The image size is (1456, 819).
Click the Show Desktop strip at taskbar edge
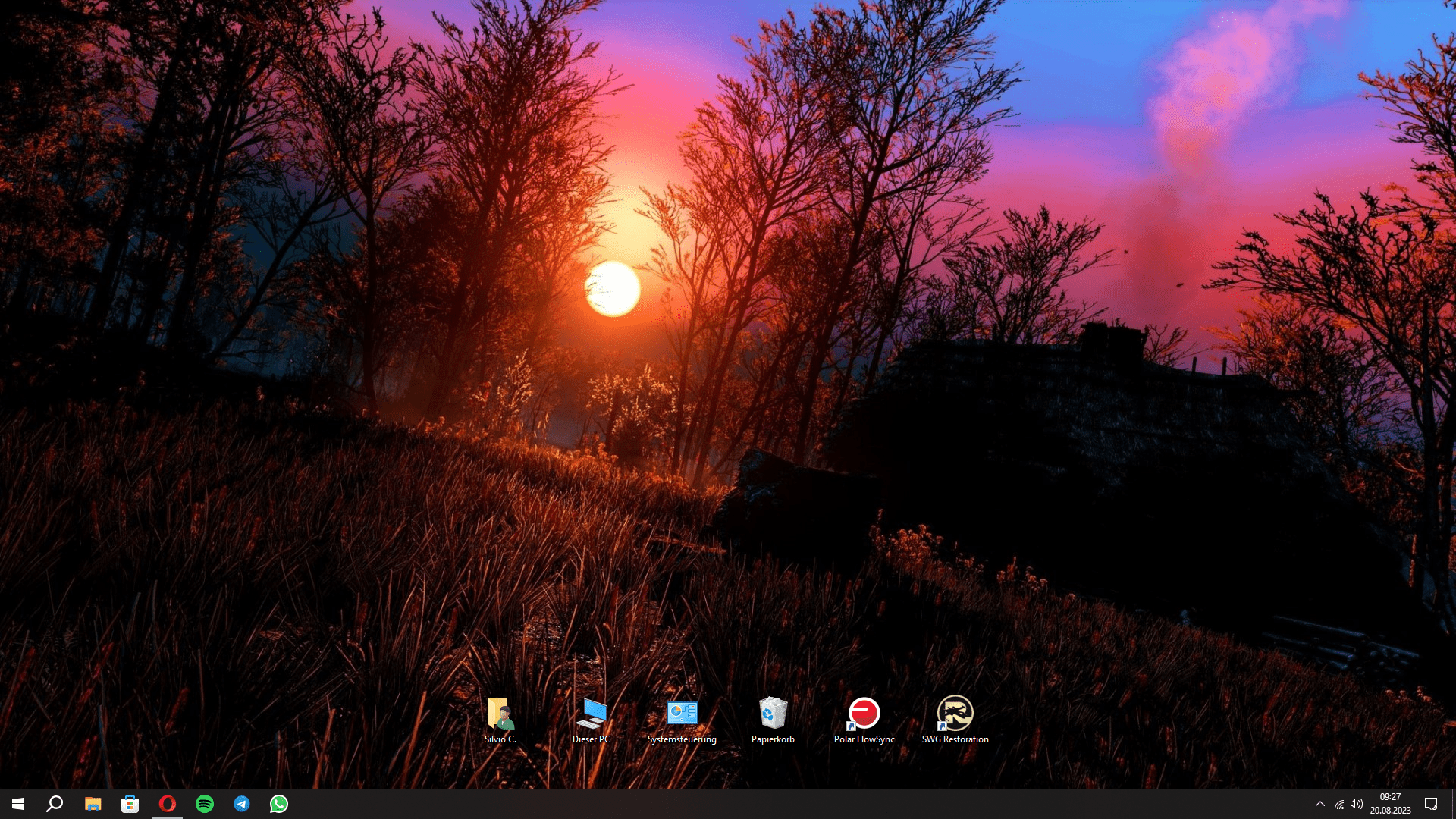point(1453,804)
